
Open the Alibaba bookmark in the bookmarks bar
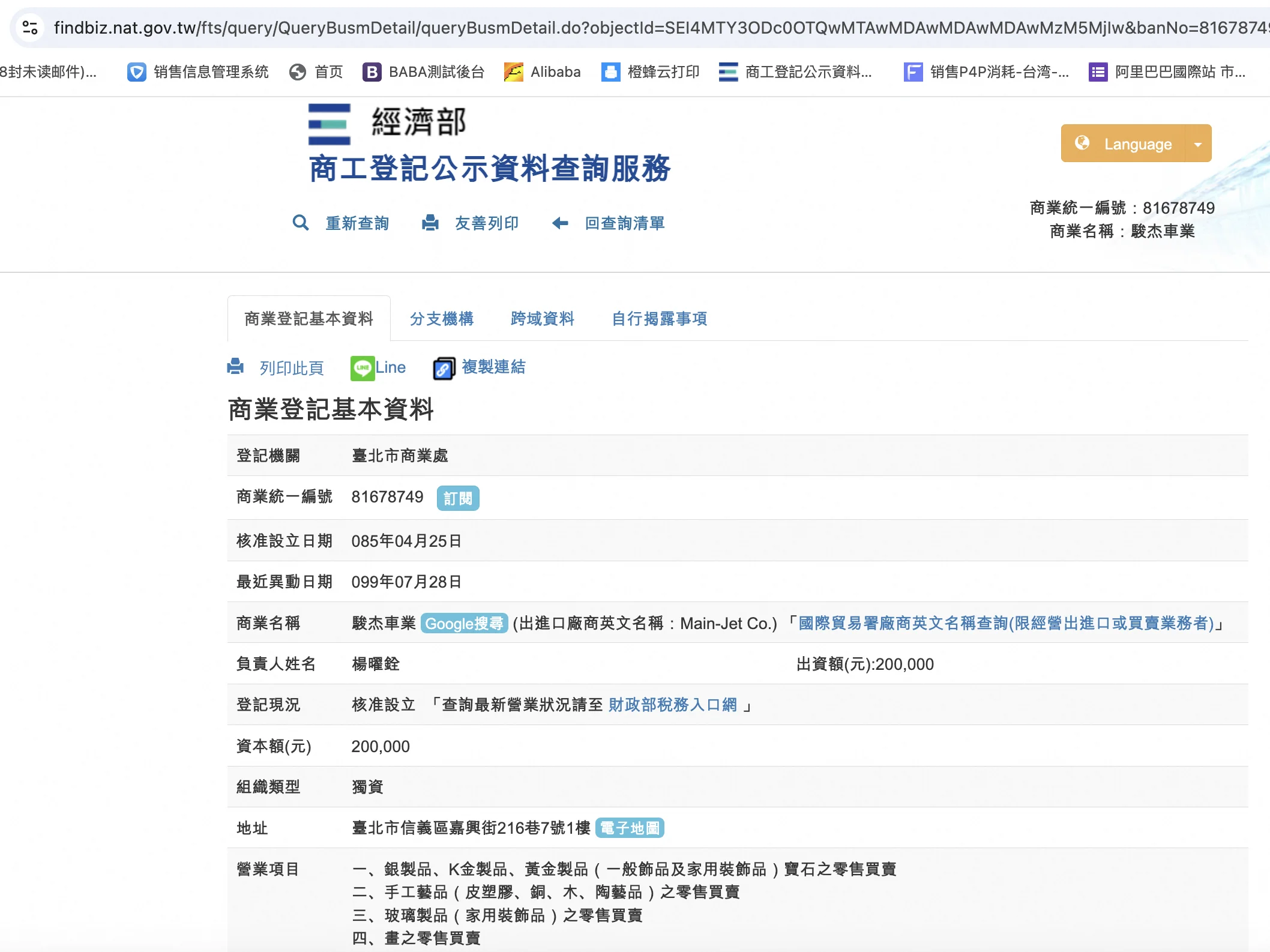pos(543,72)
